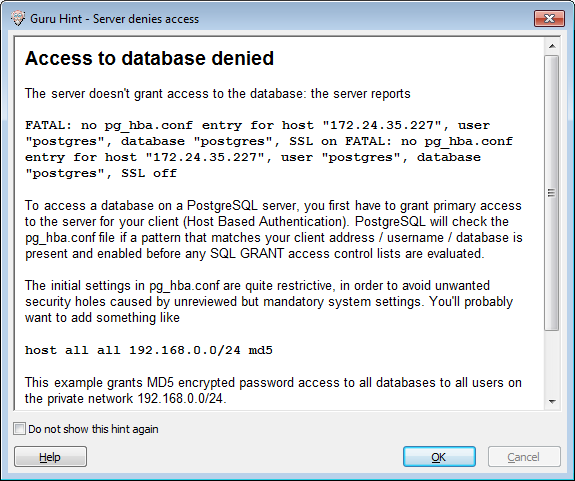The width and height of the screenshot is (575, 481).
Task: Click the 'Guru Hint - Server denies access' title text
Action: point(114,19)
